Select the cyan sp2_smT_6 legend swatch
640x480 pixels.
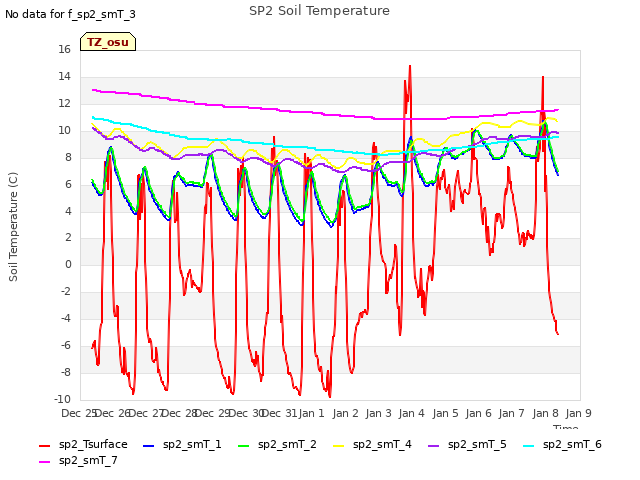(x=529, y=446)
